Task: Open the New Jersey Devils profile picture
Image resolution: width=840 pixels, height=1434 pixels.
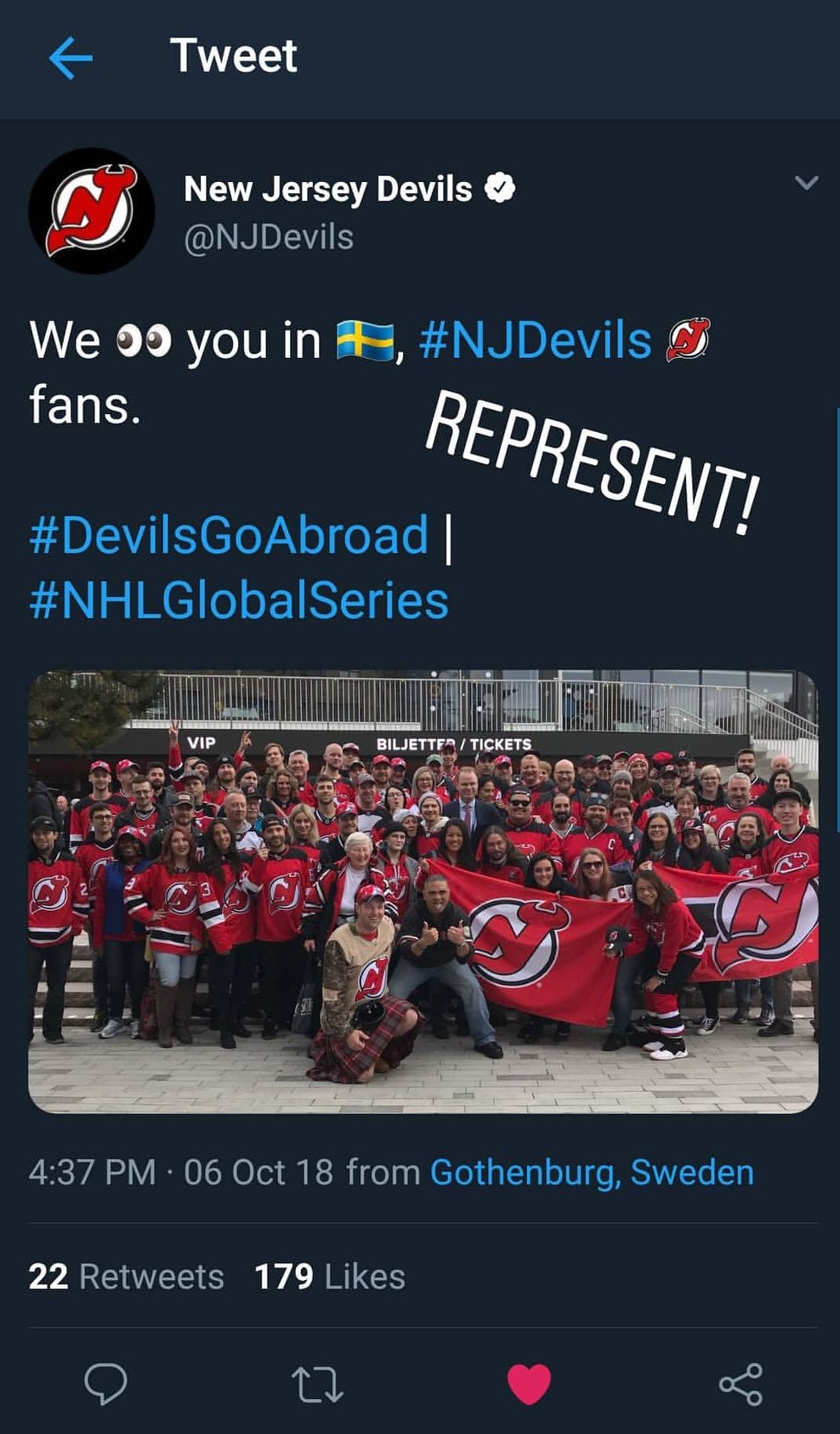Action: point(92,211)
